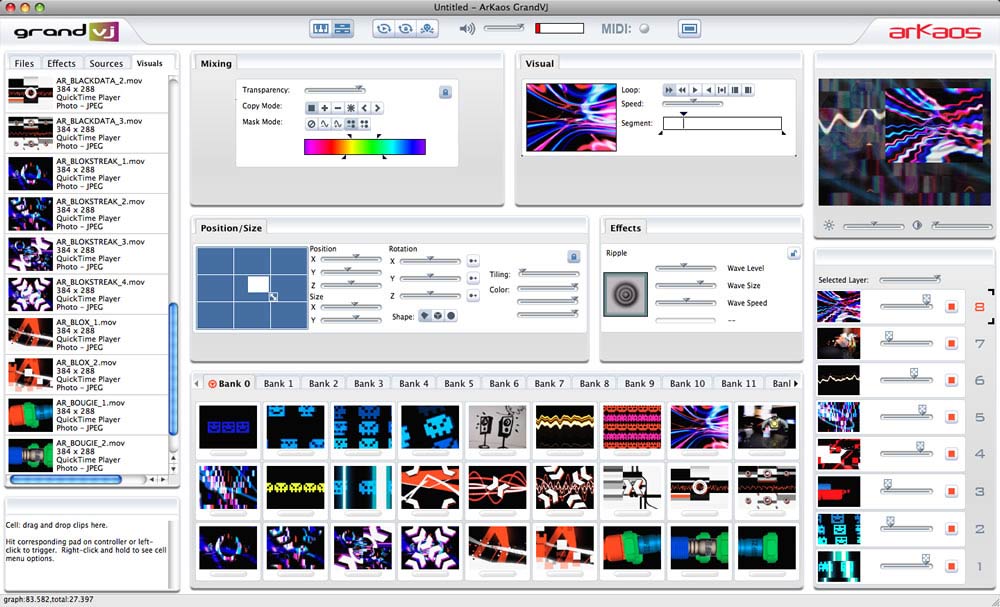The width and height of the screenshot is (1000, 607).
Task: Select the sphere Shape icon
Action: click(x=451, y=316)
